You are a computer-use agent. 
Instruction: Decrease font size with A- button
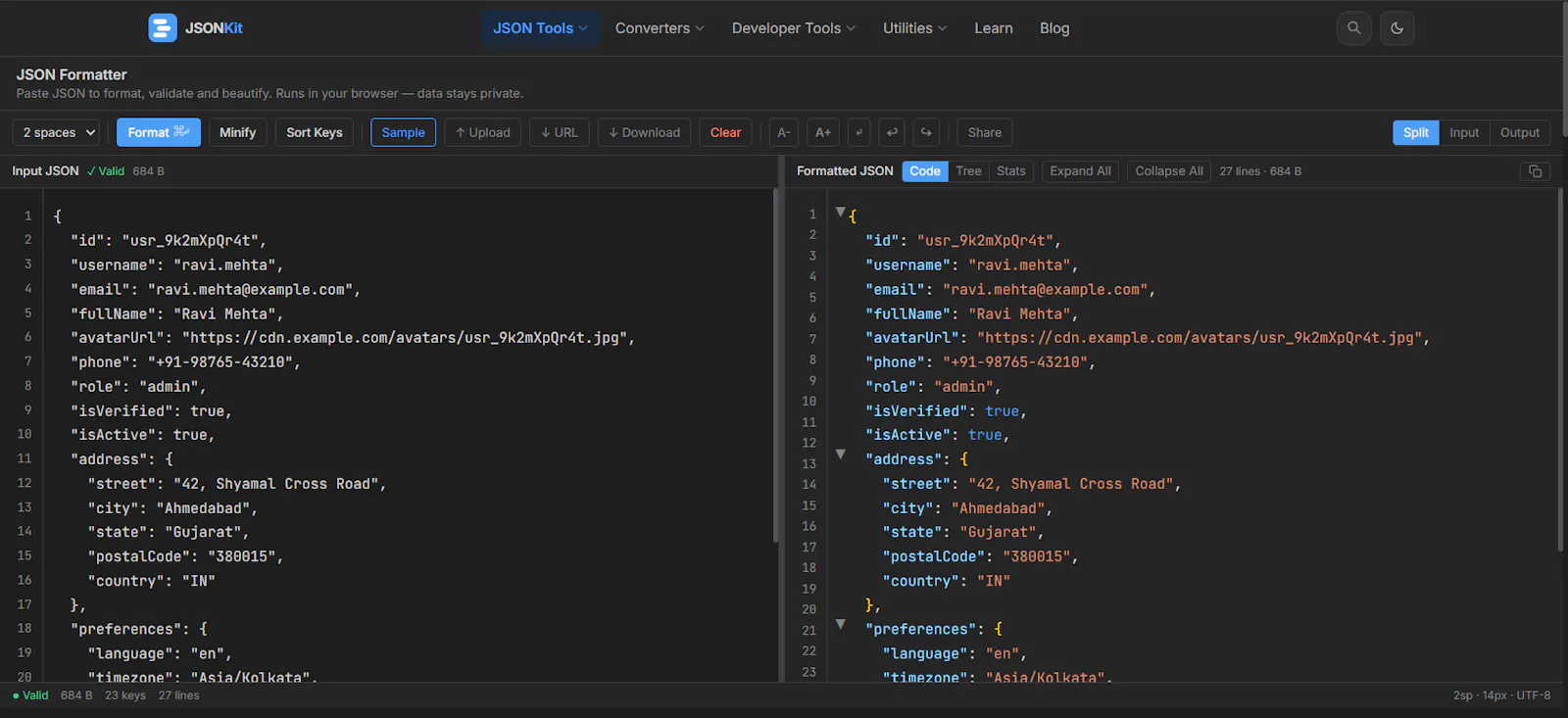(784, 132)
